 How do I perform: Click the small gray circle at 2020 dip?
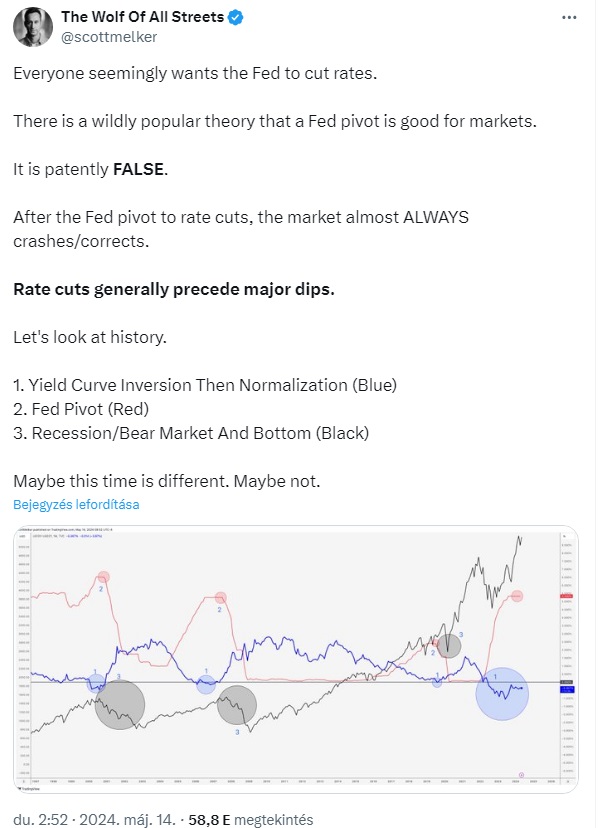tap(449, 646)
